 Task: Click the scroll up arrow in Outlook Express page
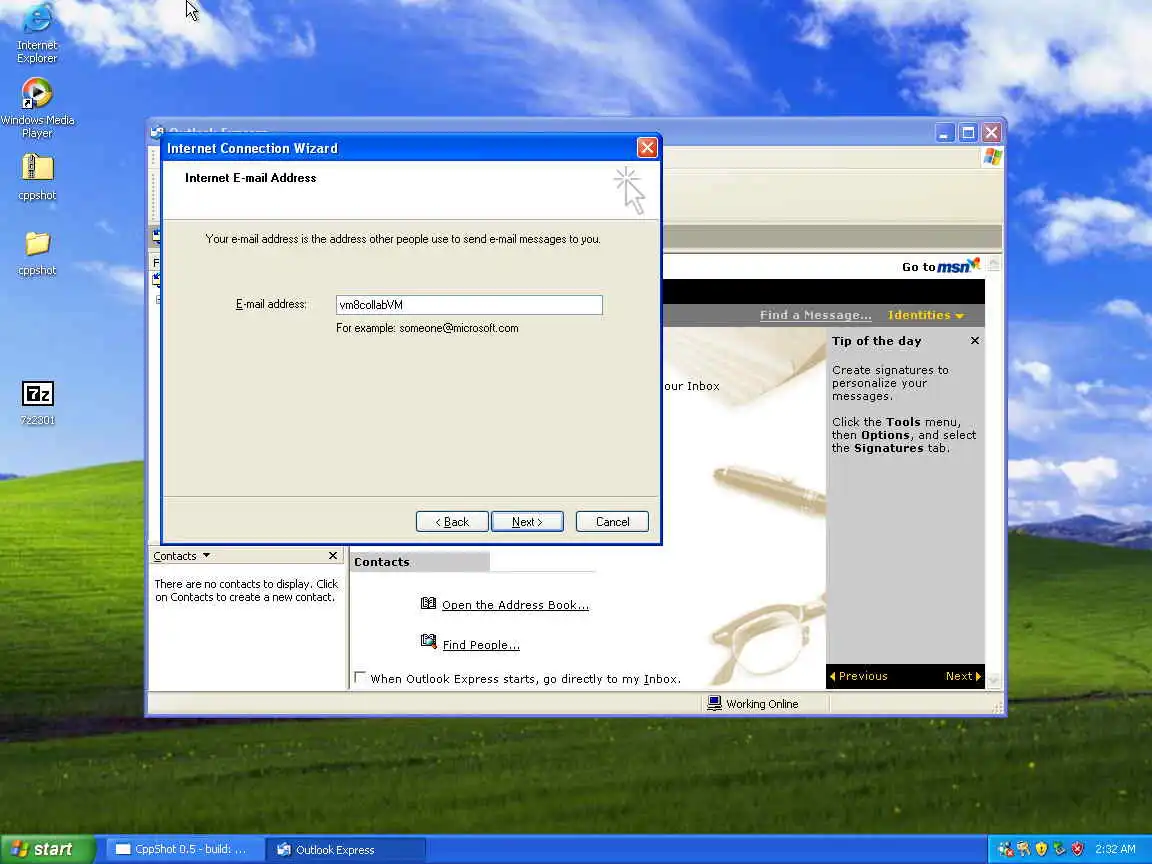pos(993,264)
